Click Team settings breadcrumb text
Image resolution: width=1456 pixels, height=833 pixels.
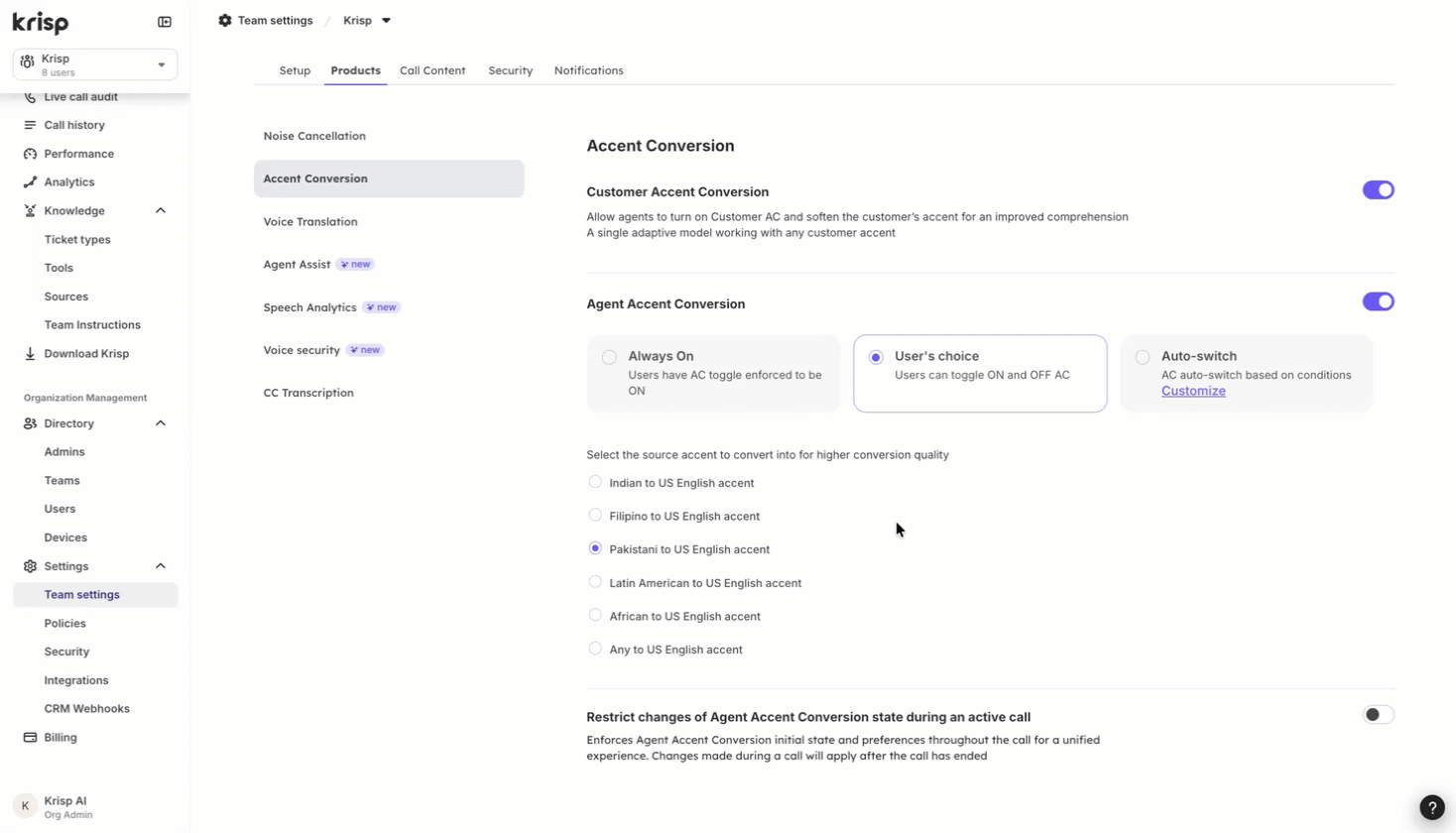[275, 20]
